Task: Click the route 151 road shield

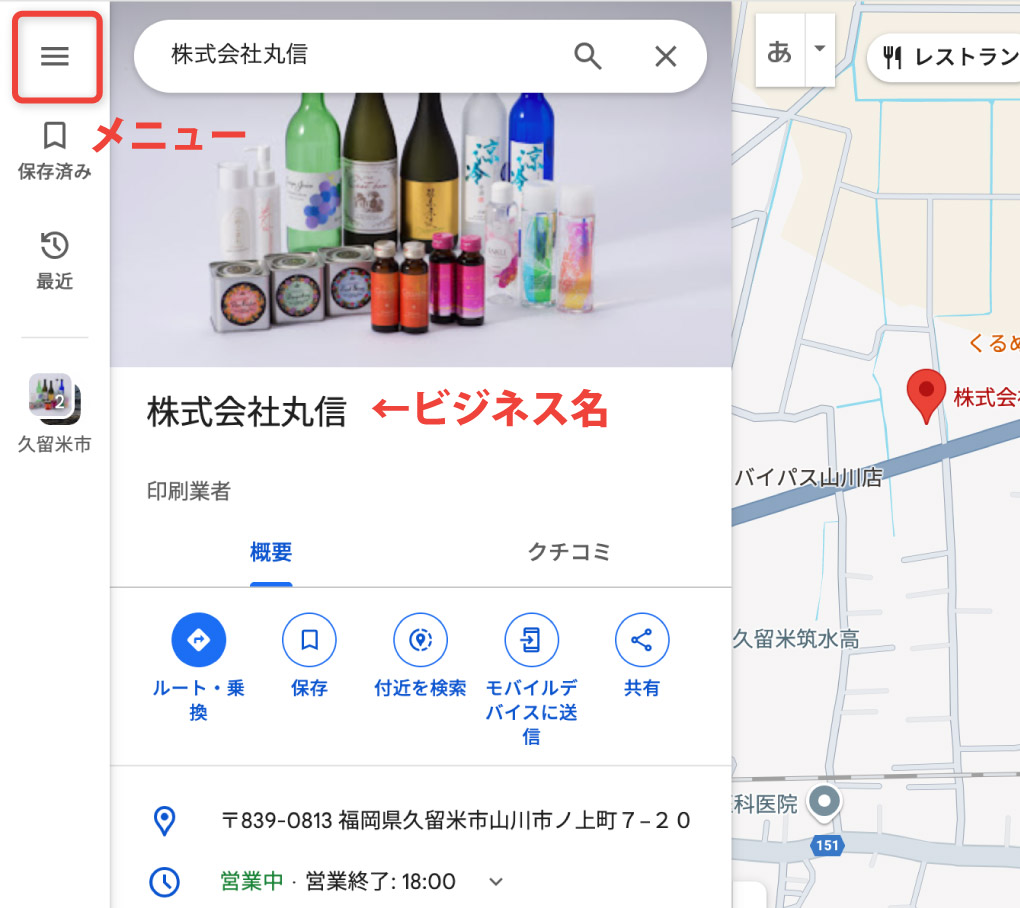Action: pyautogui.click(x=827, y=846)
